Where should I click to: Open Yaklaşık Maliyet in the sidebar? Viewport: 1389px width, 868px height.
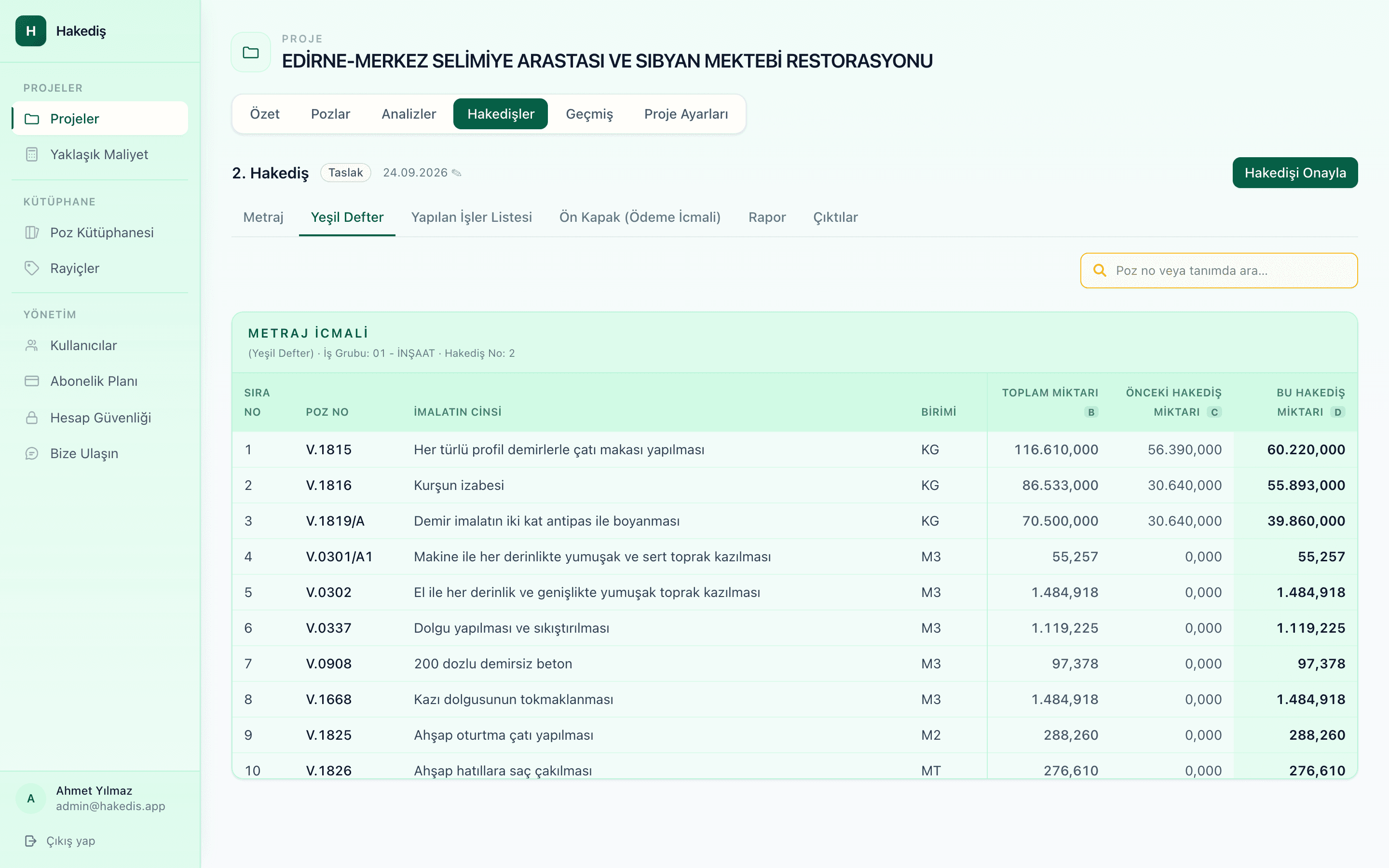tap(100, 154)
